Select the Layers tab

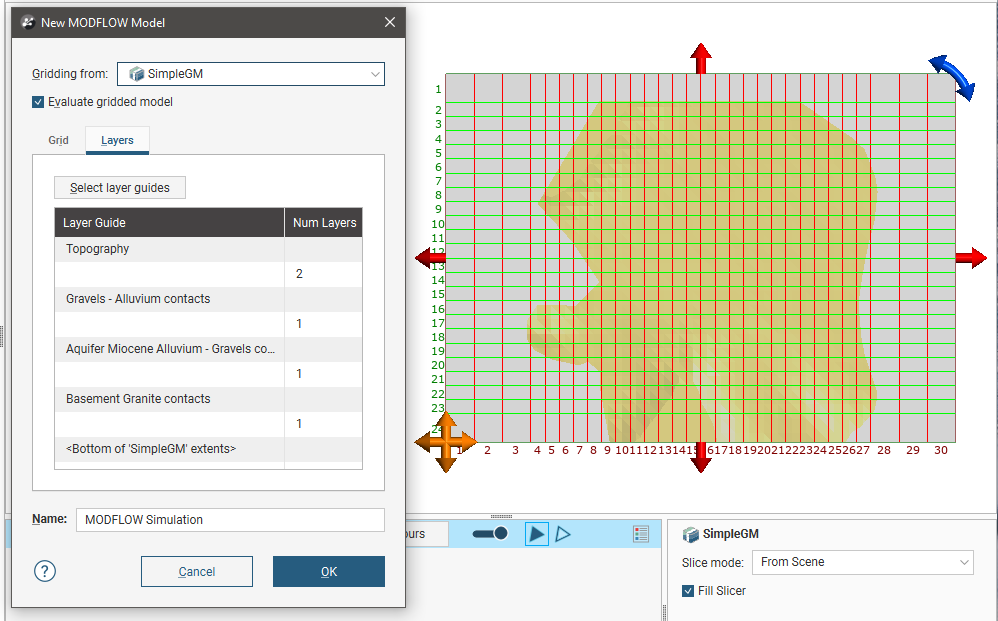[117, 140]
